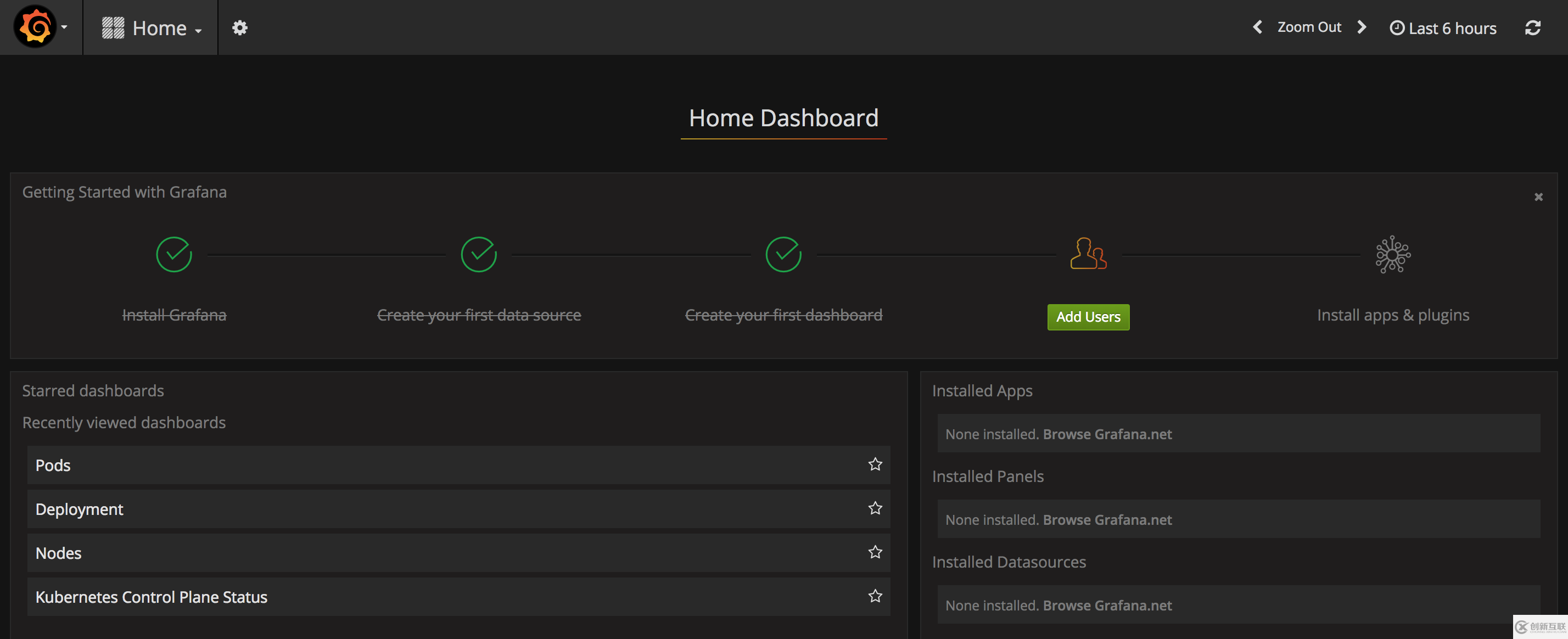The image size is (1568, 639).
Task: Click the Home Dashboard title
Action: click(x=783, y=118)
